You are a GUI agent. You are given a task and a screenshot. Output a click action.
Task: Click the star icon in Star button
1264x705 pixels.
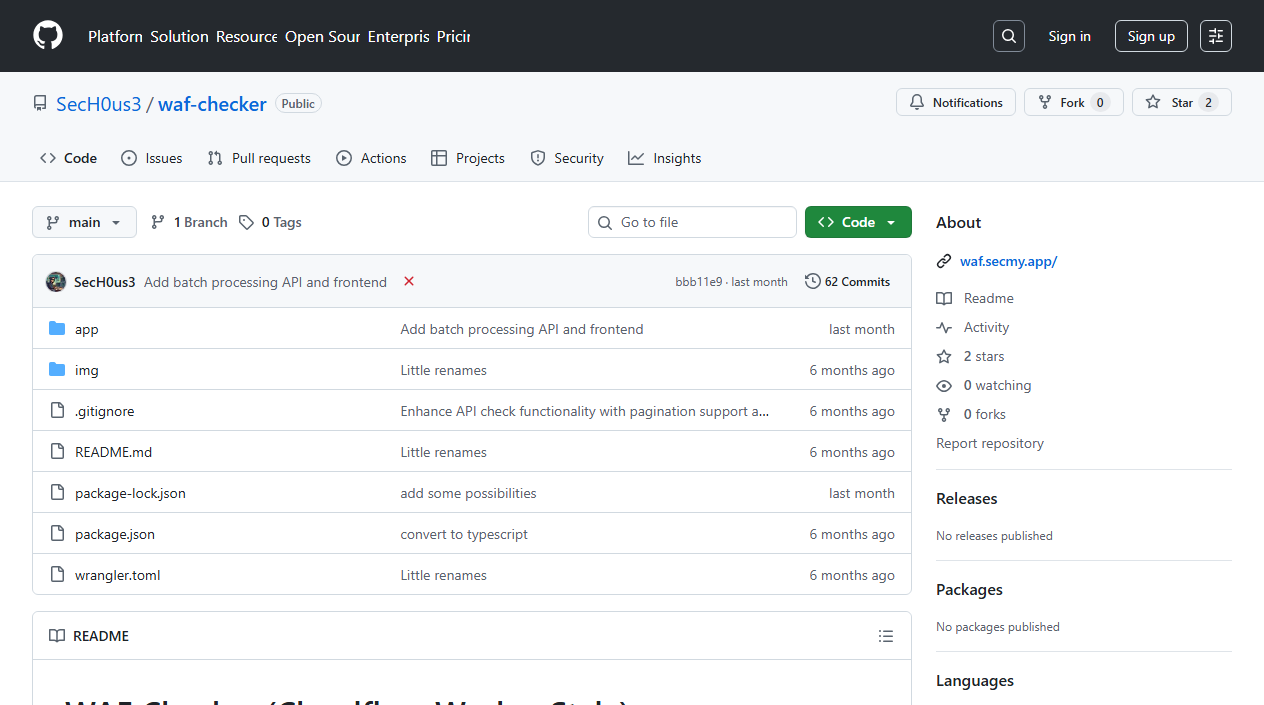tap(1153, 103)
